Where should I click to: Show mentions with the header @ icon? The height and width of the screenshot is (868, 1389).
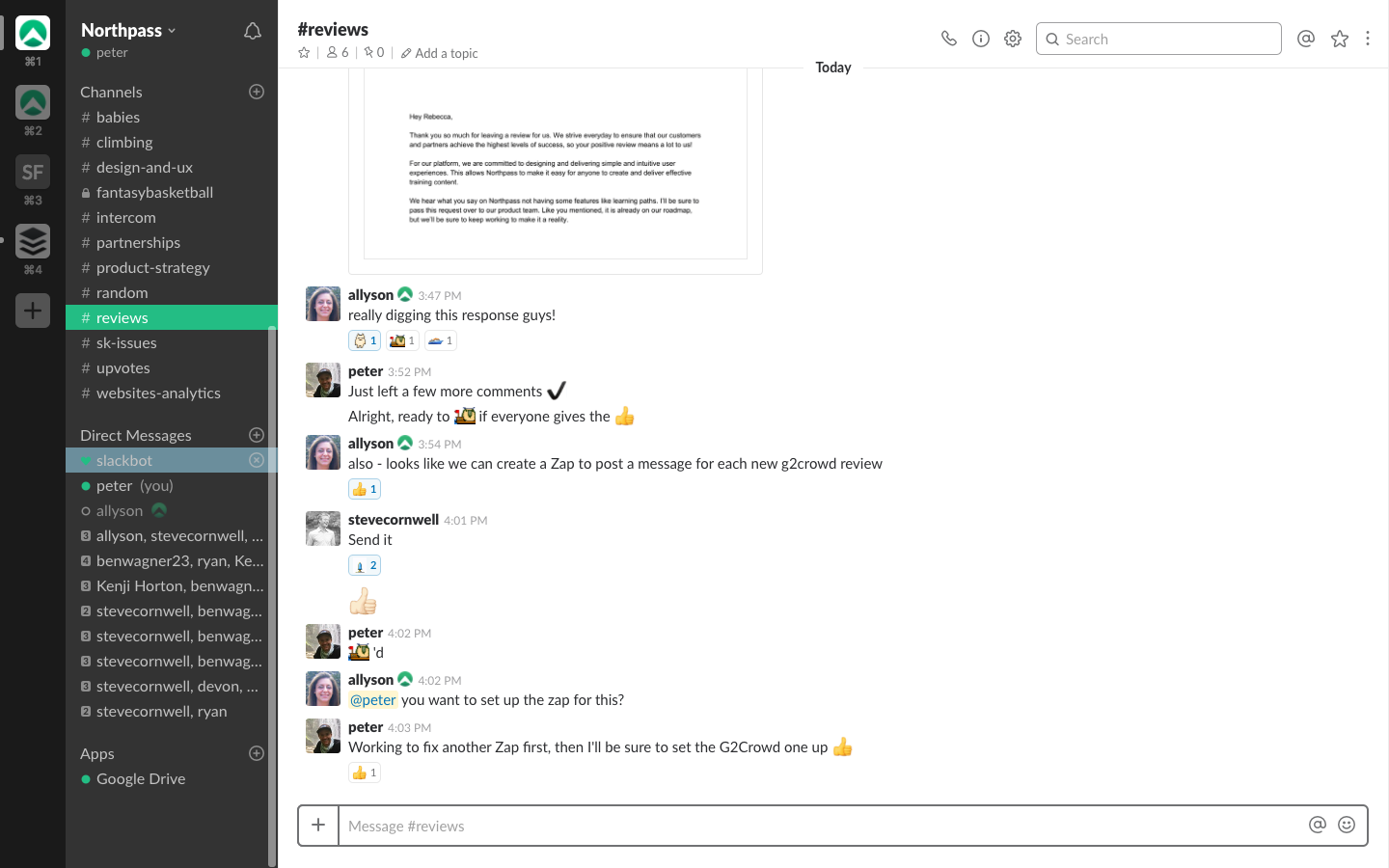point(1306,39)
